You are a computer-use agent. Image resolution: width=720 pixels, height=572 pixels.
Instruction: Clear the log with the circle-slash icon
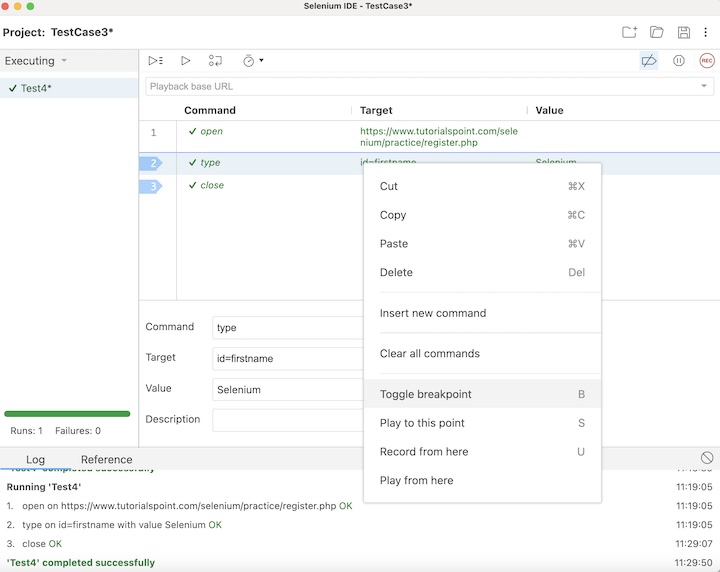pos(707,458)
